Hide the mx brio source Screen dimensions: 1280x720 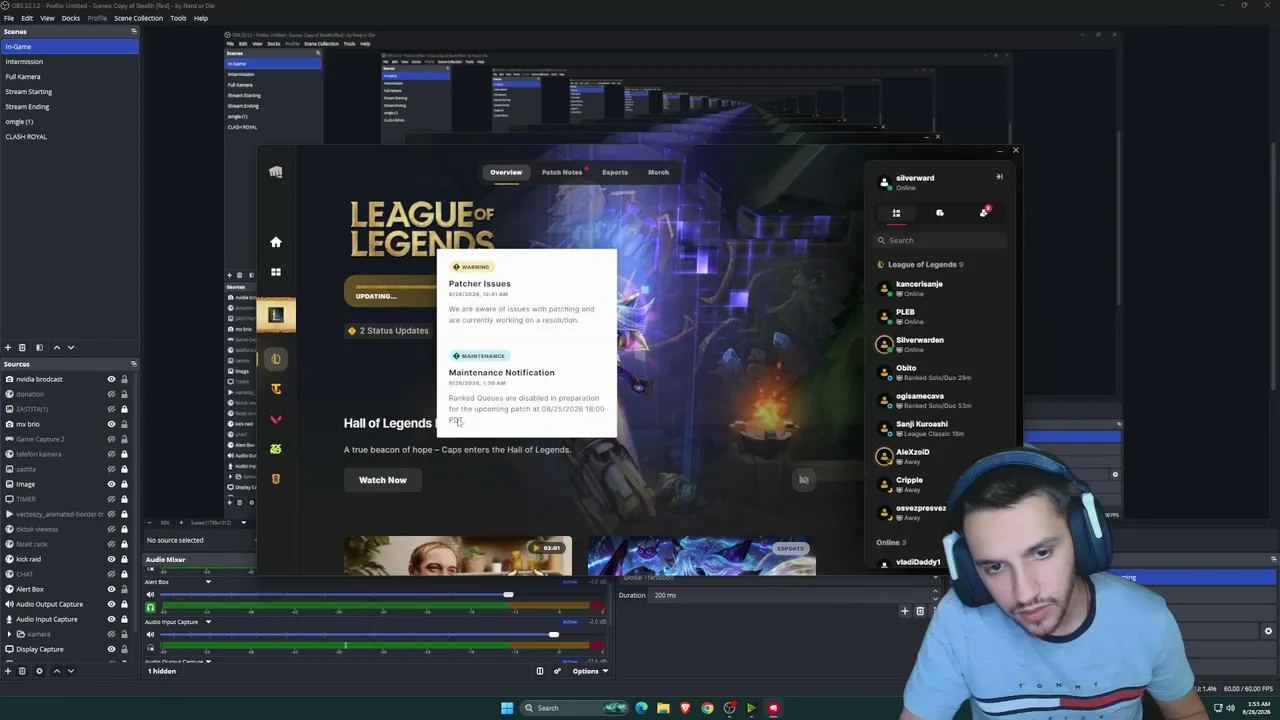[x=111, y=424]
